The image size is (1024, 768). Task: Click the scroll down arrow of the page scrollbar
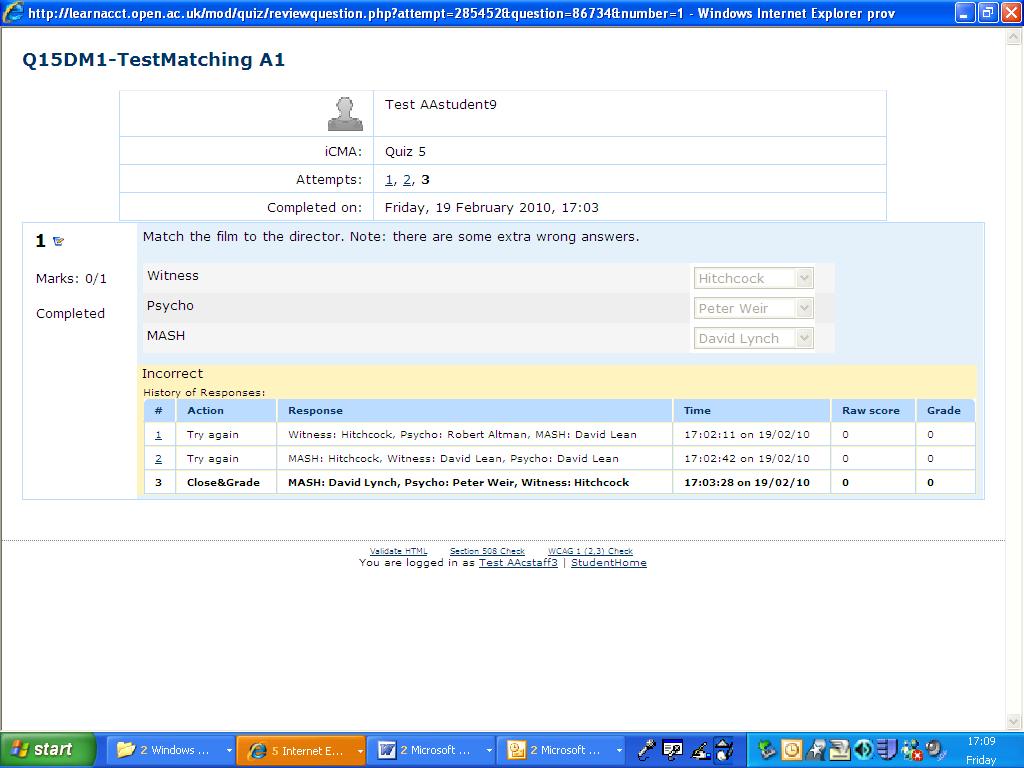1014,721
